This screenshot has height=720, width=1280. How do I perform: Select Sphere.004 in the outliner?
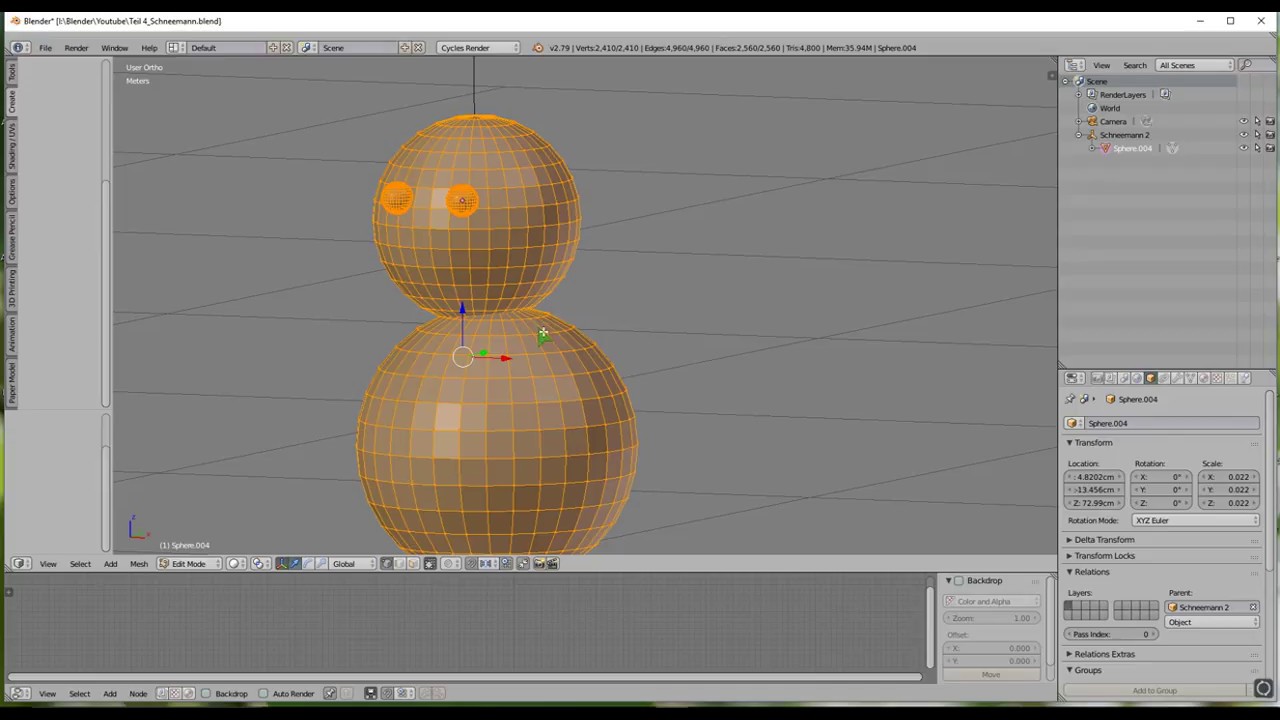click(x=1132, y=148)
